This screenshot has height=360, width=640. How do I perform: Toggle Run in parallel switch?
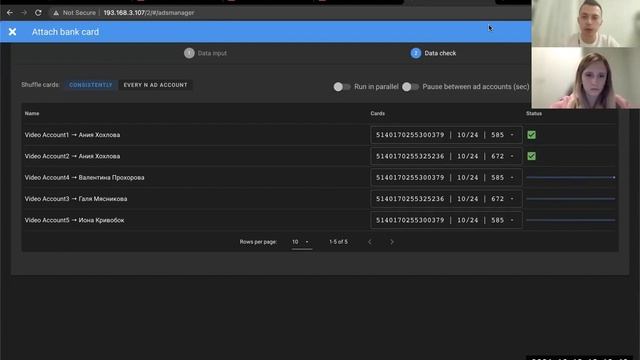click(342, 87)
